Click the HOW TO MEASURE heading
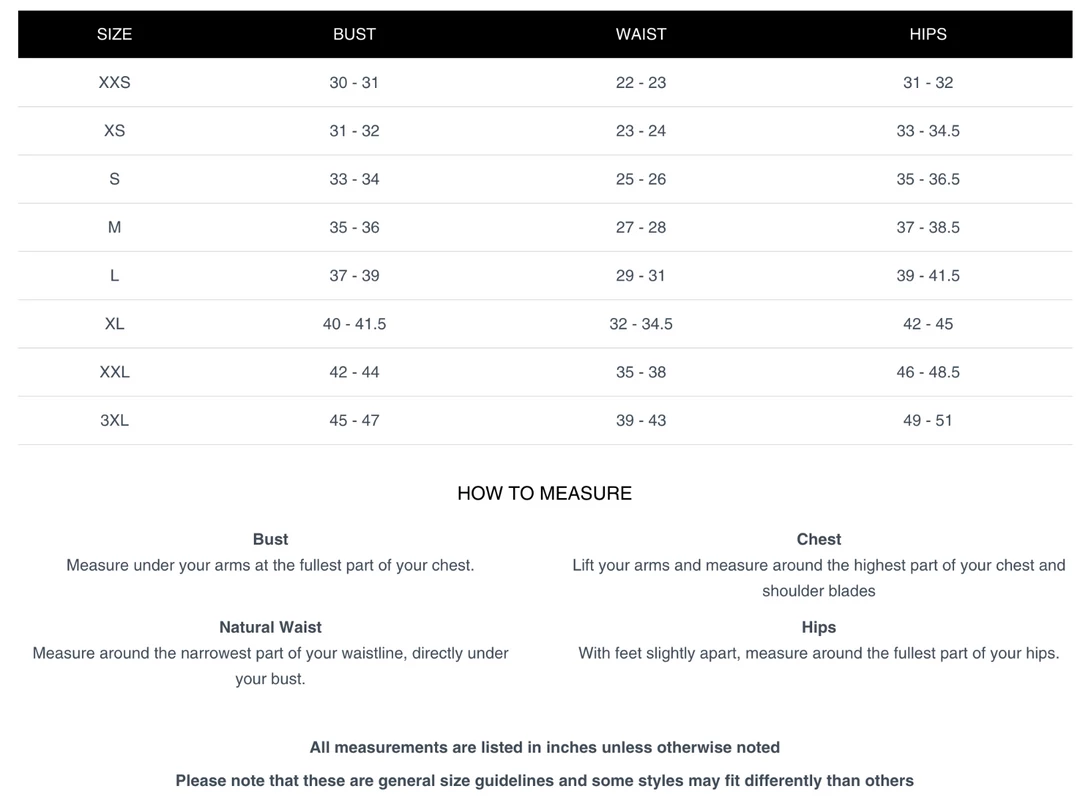This screenshot has height=800, width=1080. (544, 493)
